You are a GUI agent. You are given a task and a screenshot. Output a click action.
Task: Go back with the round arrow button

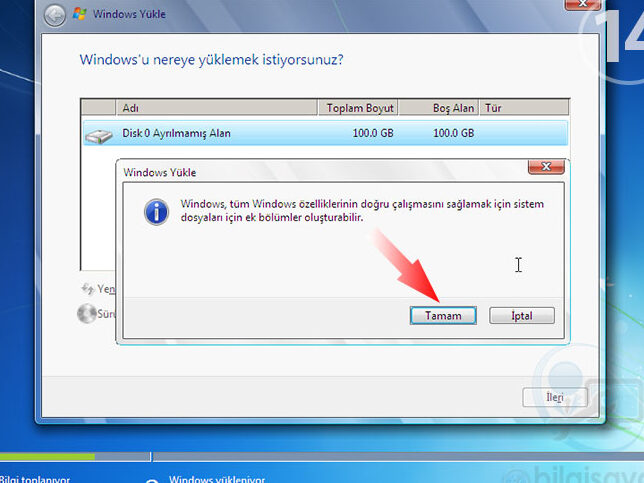pos(56,15)
